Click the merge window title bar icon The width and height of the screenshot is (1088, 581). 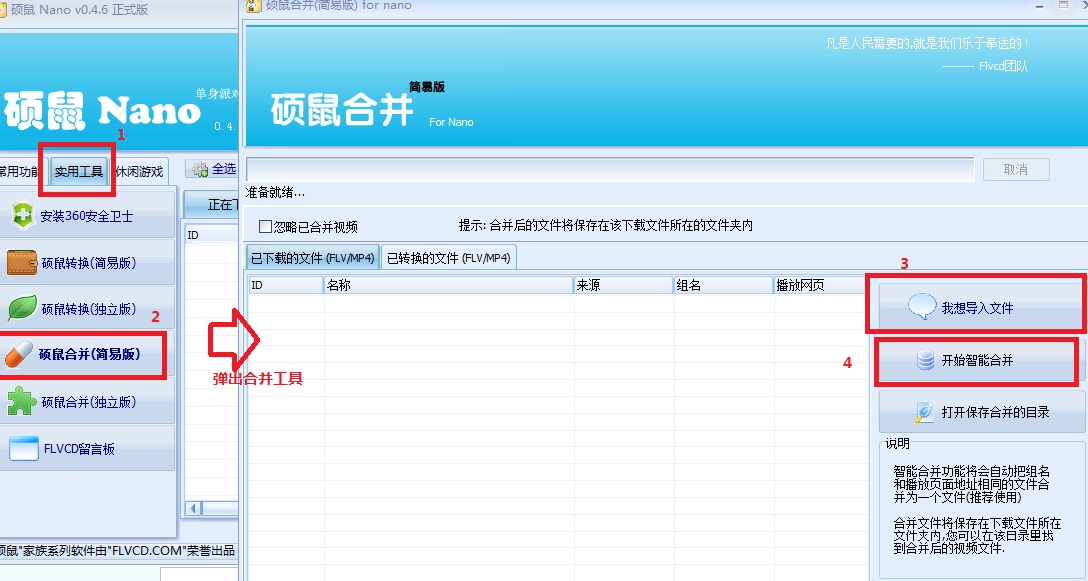pyautogui.click(x=253, y=6)
